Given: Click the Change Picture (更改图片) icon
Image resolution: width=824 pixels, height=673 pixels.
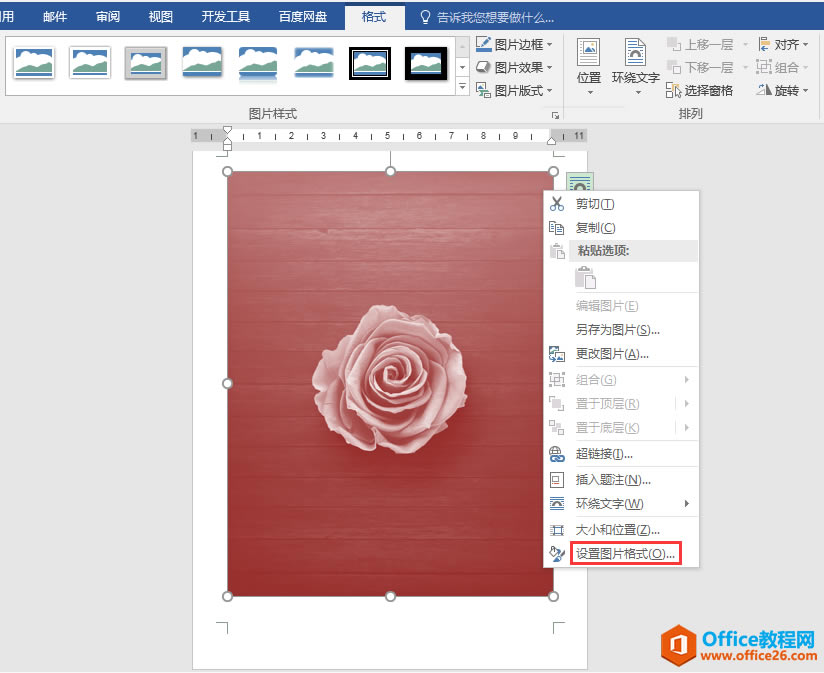Looking at the screenshot, I should coord(557,354).
